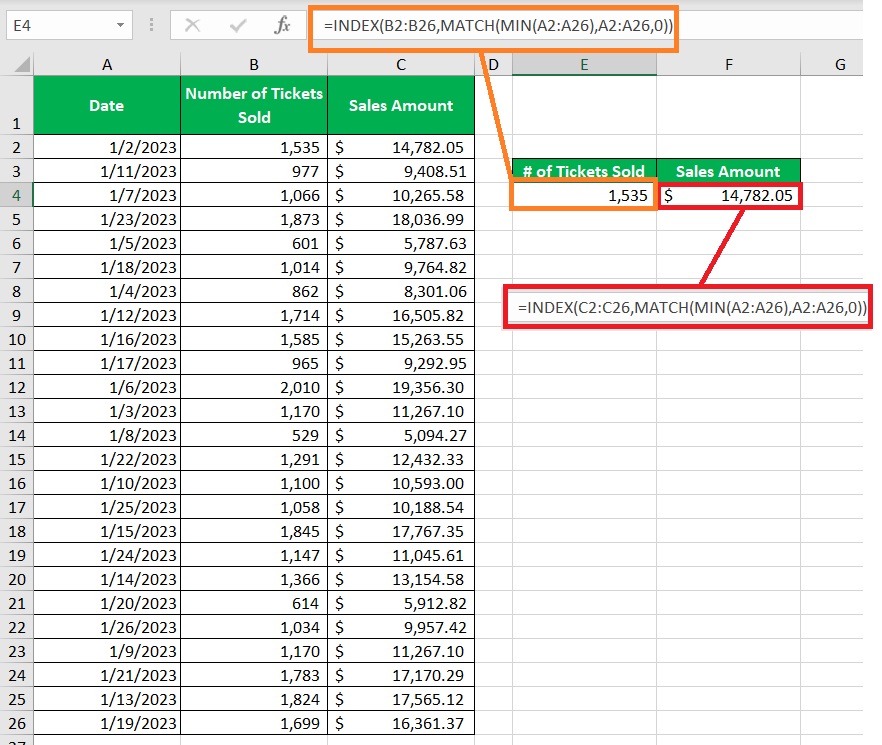The image size is (882, 745).
Task: Click Sales Amount header in column C
Action: coord(400,105)
